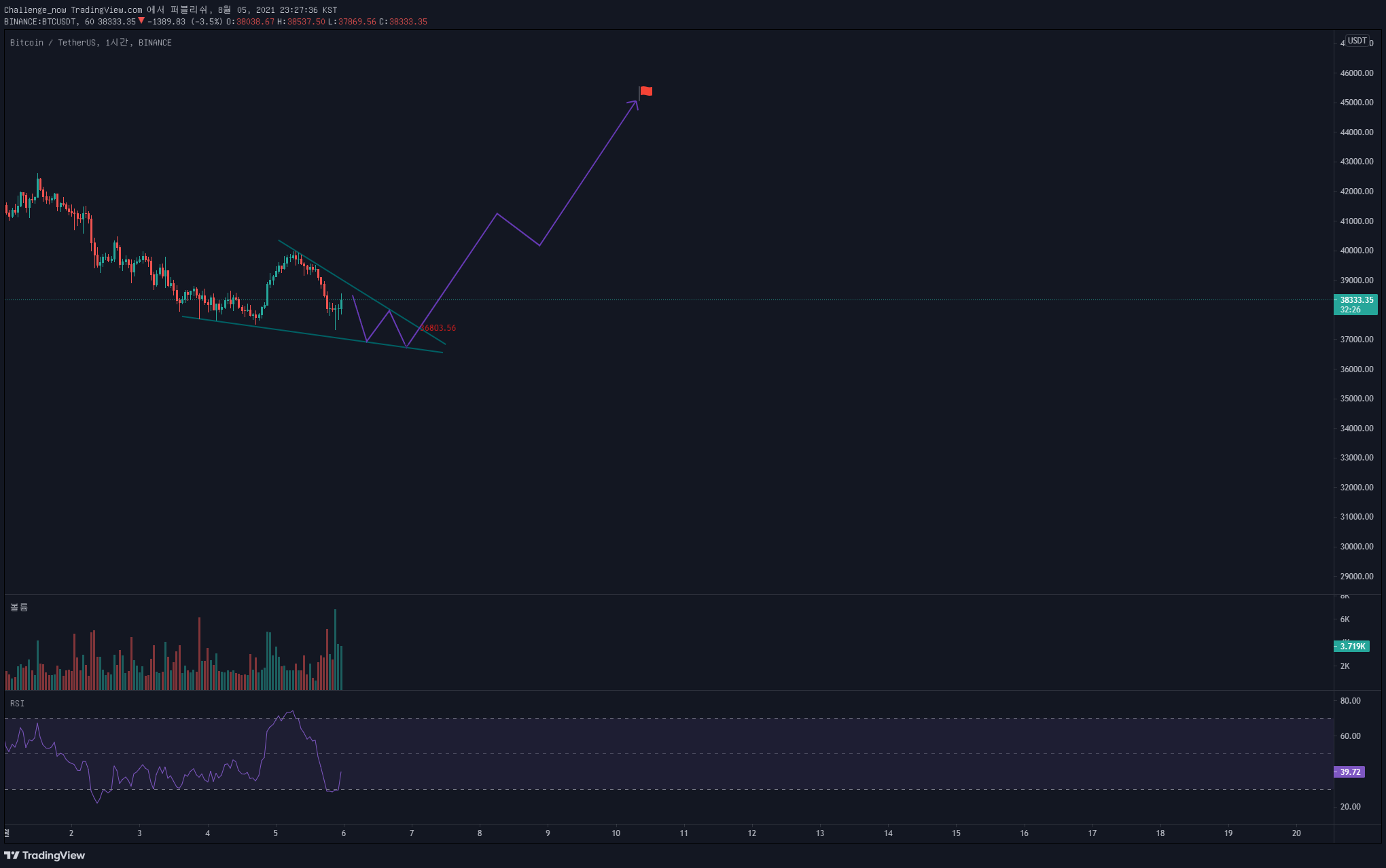
Task: Click the 6K volume axis label
Action: (x=1345, y=619)
